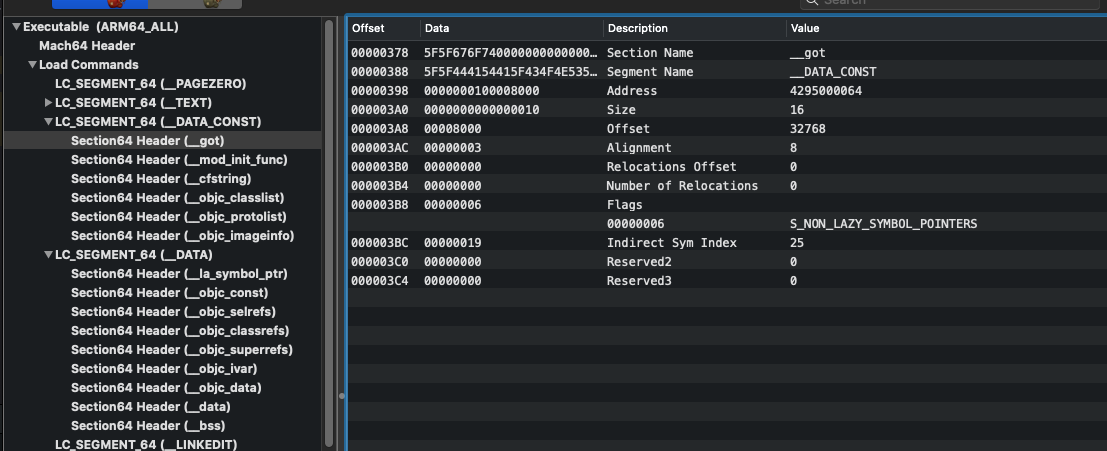Screen dimensions: 1107x451
Task: Click the Description column header
Action: coord(637,29)
